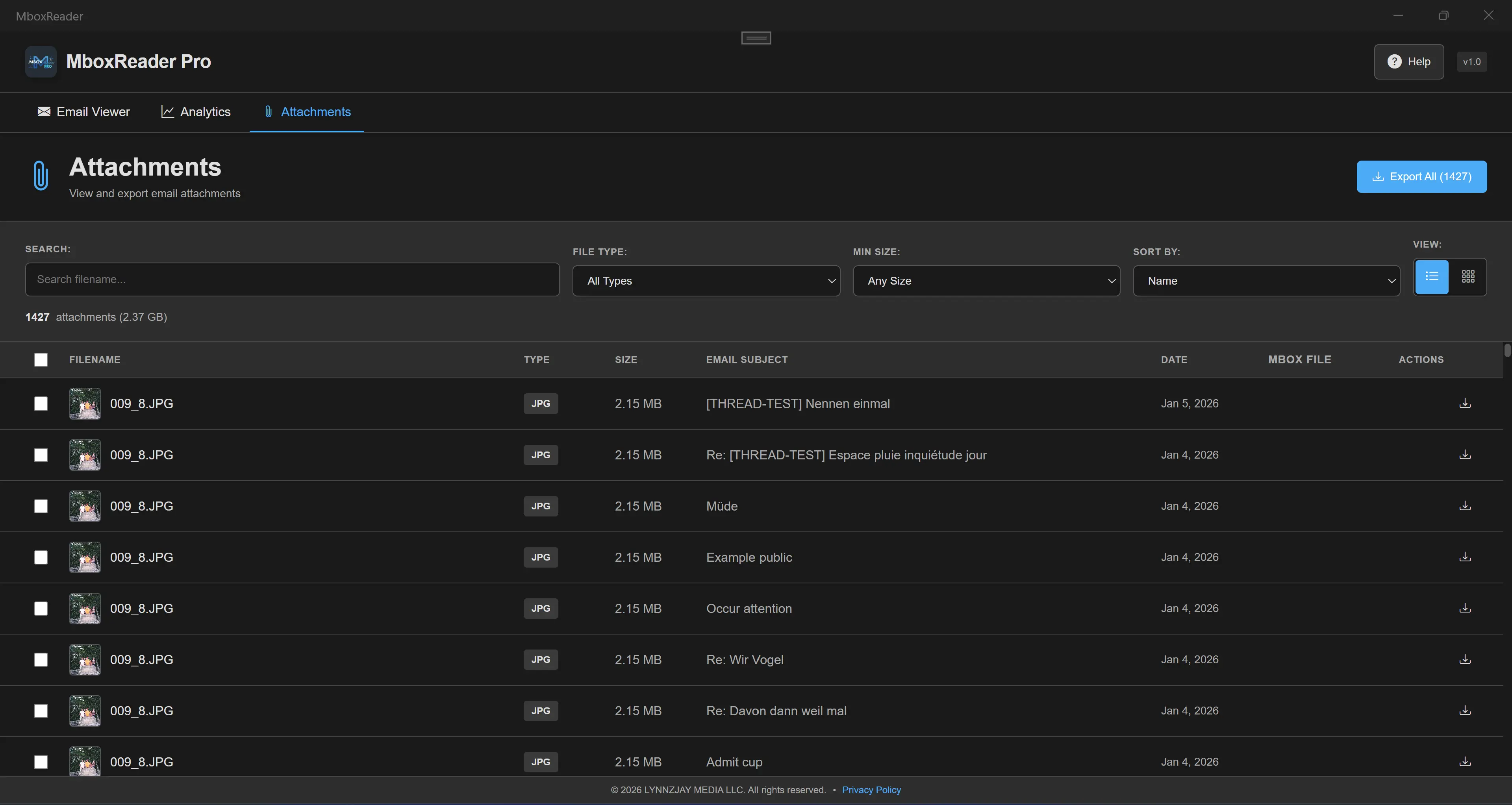Screen dimensions: 1512x805
Task: Check the checkbox for Occur attention row
Action: tap(41, 609)
